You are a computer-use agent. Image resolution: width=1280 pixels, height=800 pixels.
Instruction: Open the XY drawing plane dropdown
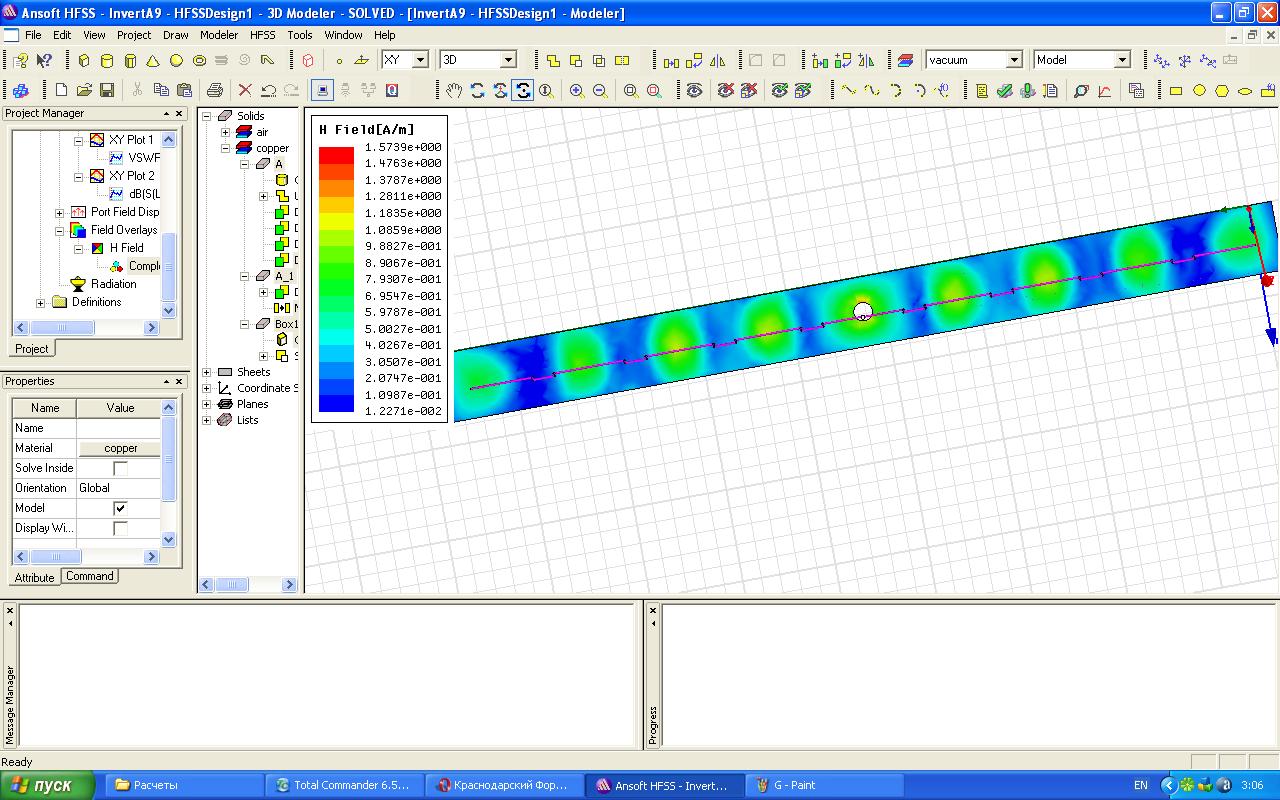(x=420, y=60)
